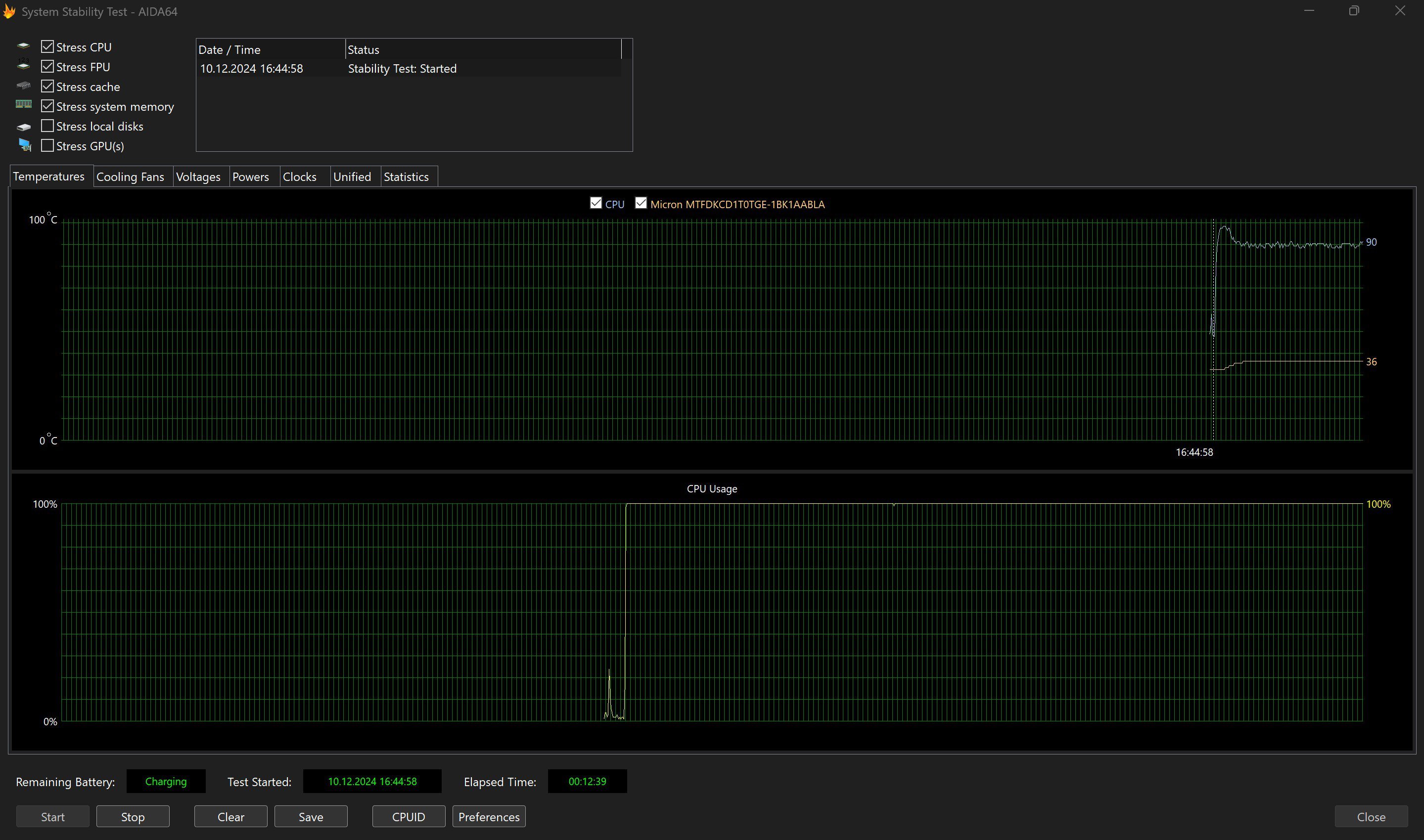Enable the Stress GPU(s) checkbox
Screen dimensions: 1424x840
tap(47, 145)
